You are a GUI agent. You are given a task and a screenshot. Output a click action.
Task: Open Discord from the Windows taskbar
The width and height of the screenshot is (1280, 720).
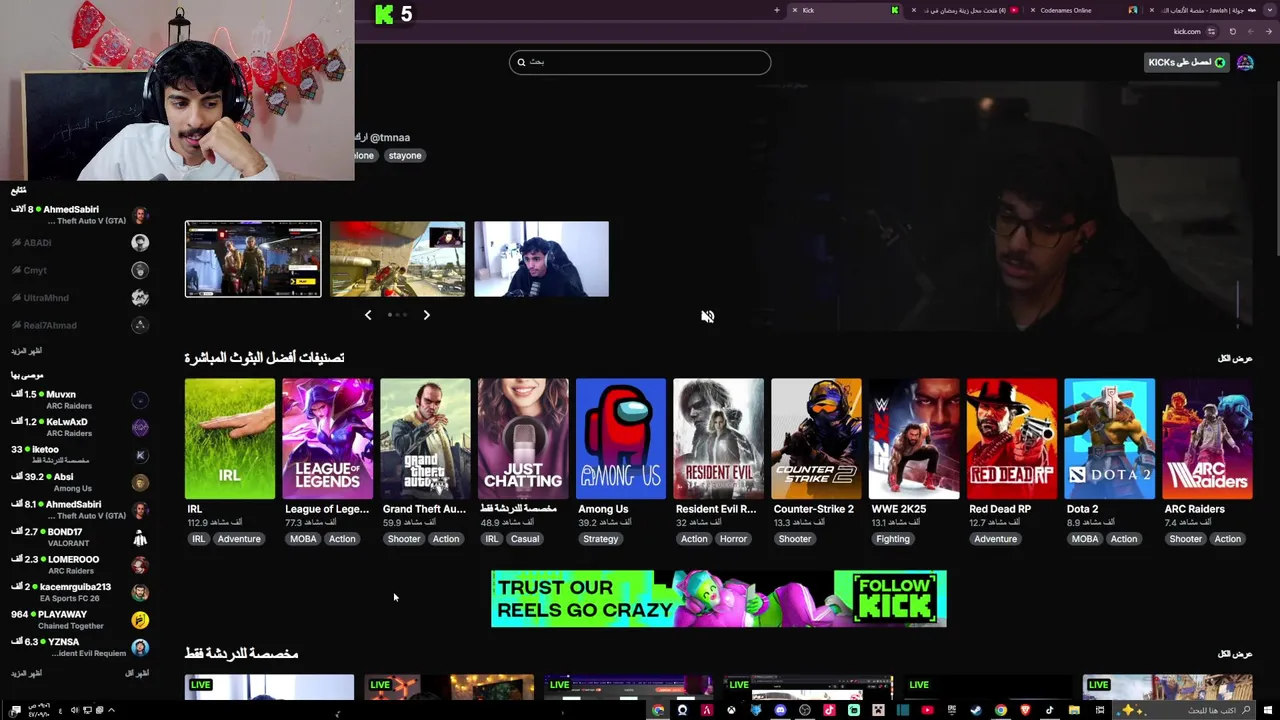point(780,710)
